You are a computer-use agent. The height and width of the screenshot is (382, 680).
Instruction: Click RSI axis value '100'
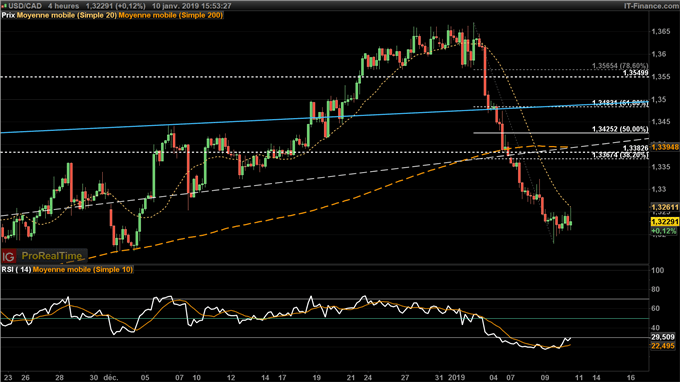click(x=657, y=270)
